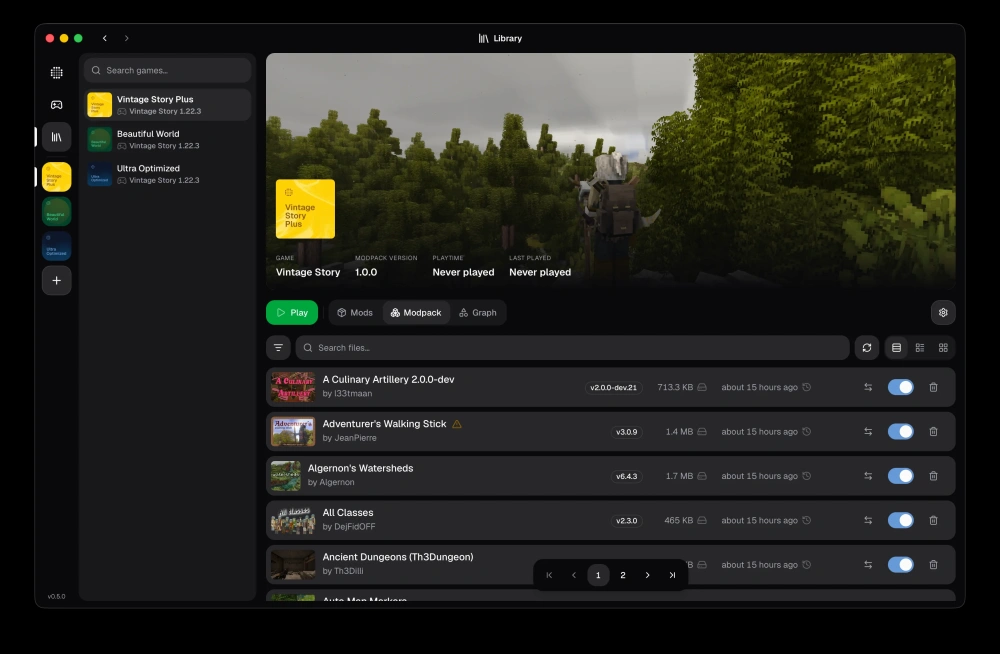Click the All Classes mod thumbnail
Viewport: 1000px width, 654px height.
tap(293, 521)
